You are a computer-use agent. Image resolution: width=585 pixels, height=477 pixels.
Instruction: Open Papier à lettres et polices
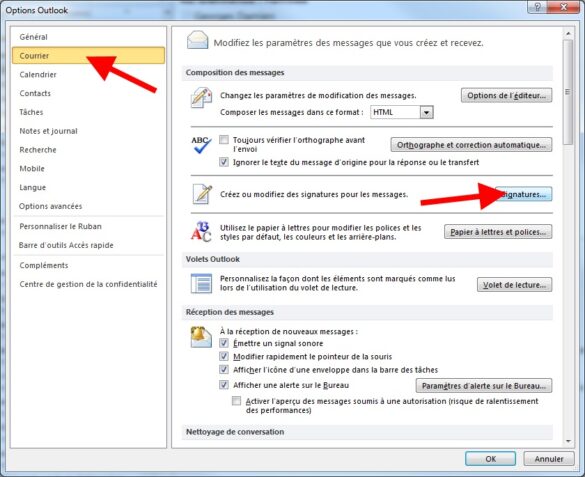498,232
